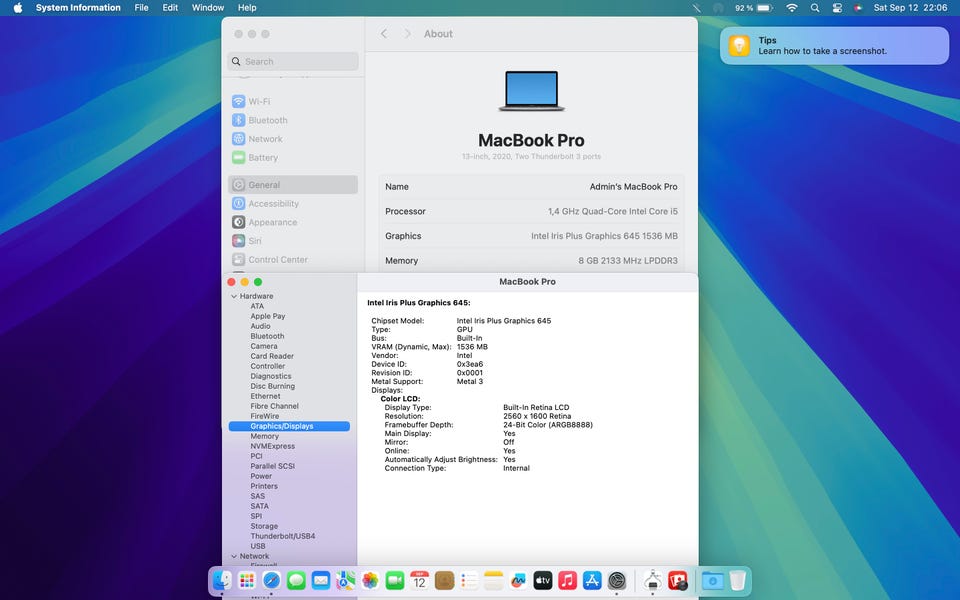Viewport: 960px width, 600px height.
Task: Select Graphics/Displays in System Information
Action: (289, 426)
